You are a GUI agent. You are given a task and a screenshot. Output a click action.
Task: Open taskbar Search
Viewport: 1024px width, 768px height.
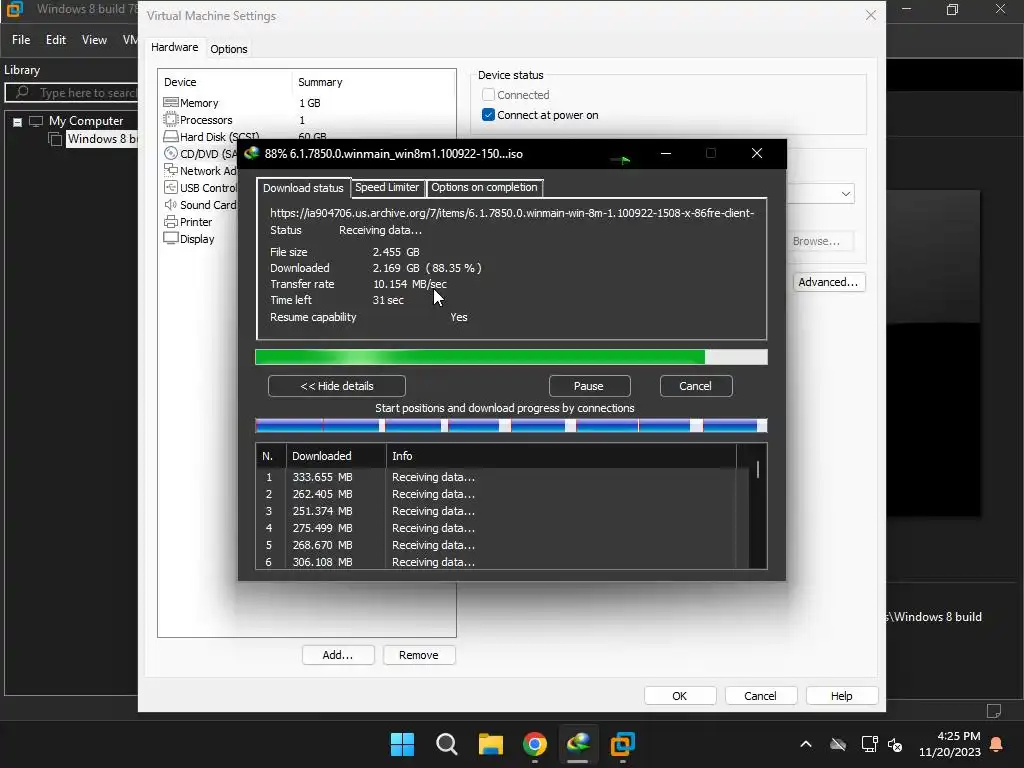pyautogui.click(x=447, y=744)
